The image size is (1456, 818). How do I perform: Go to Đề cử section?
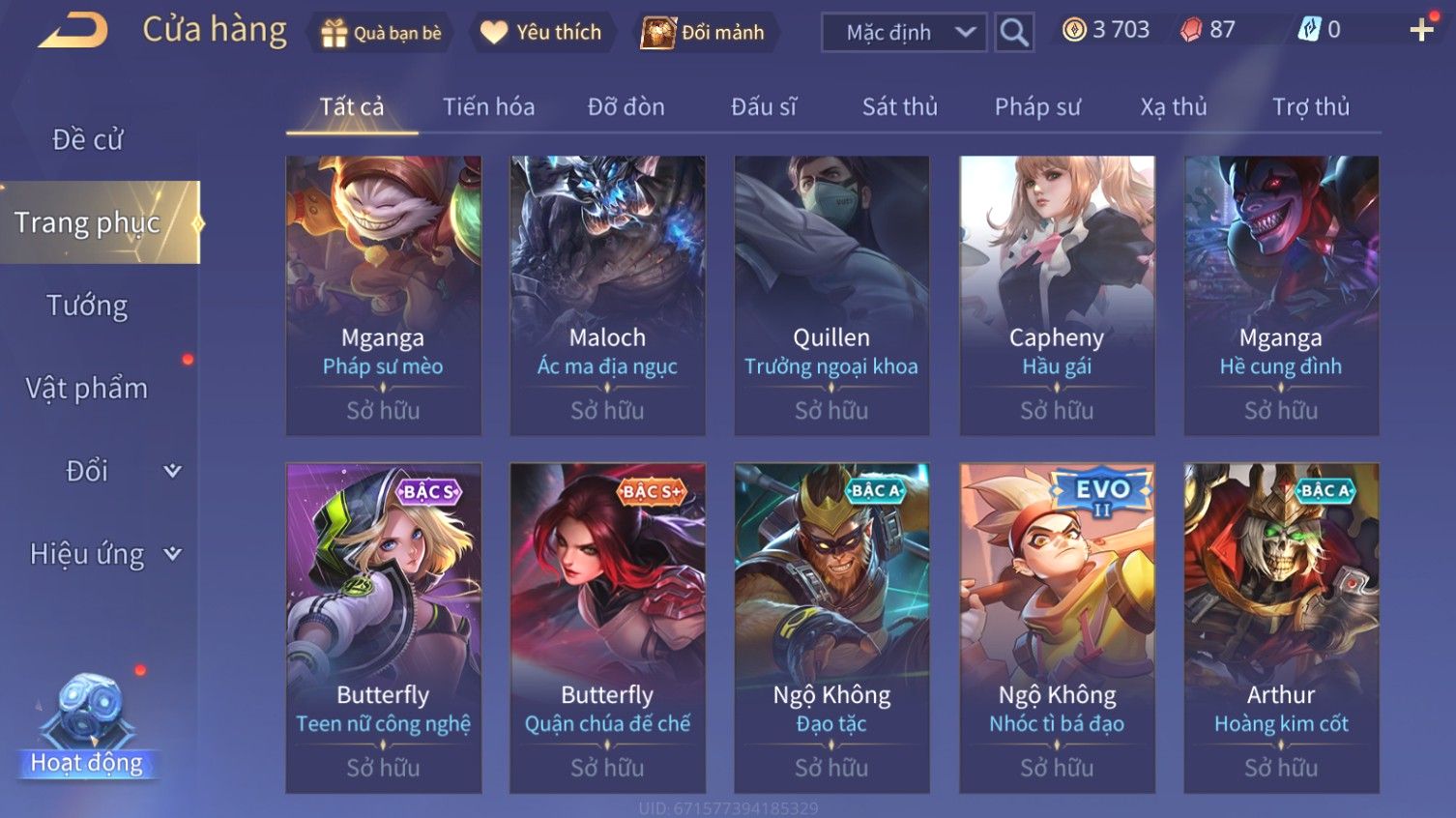(87, 139)
